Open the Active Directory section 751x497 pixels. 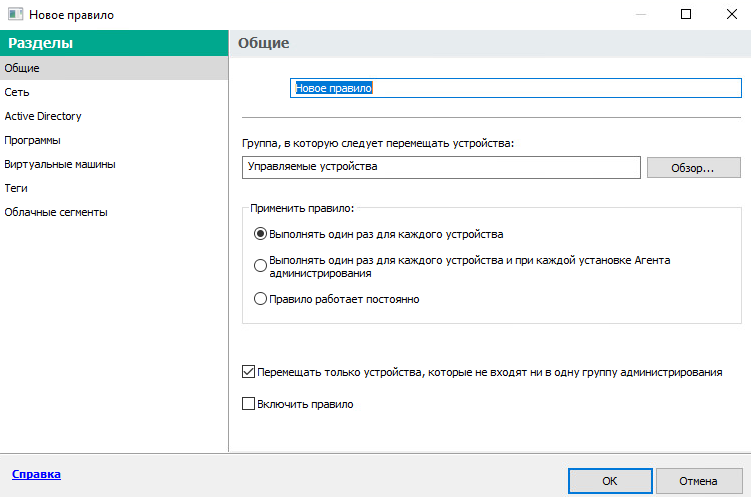click(43, 116)
